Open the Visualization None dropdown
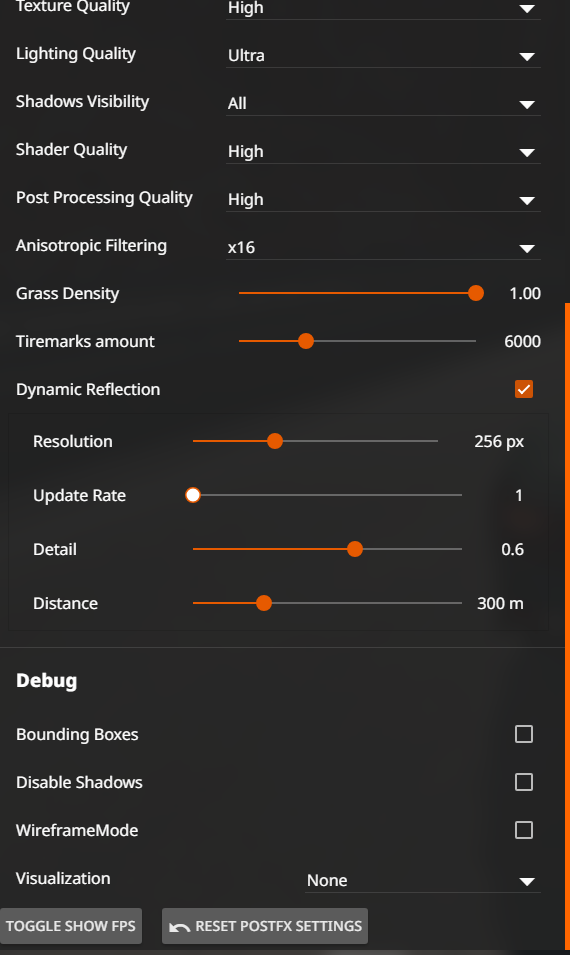570x955 pixels. (x=423, y=881)
